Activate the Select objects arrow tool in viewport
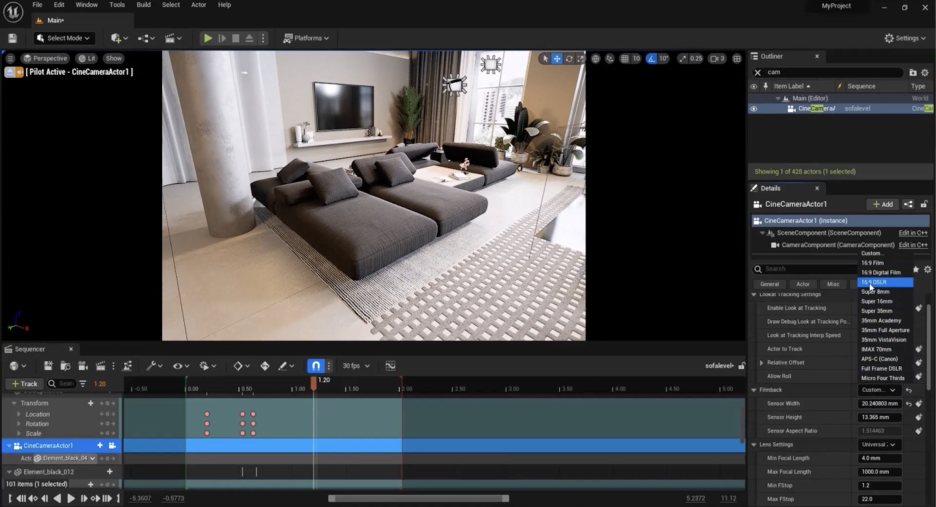The width and height of the screenshot is (936, 507). [544, 59]
